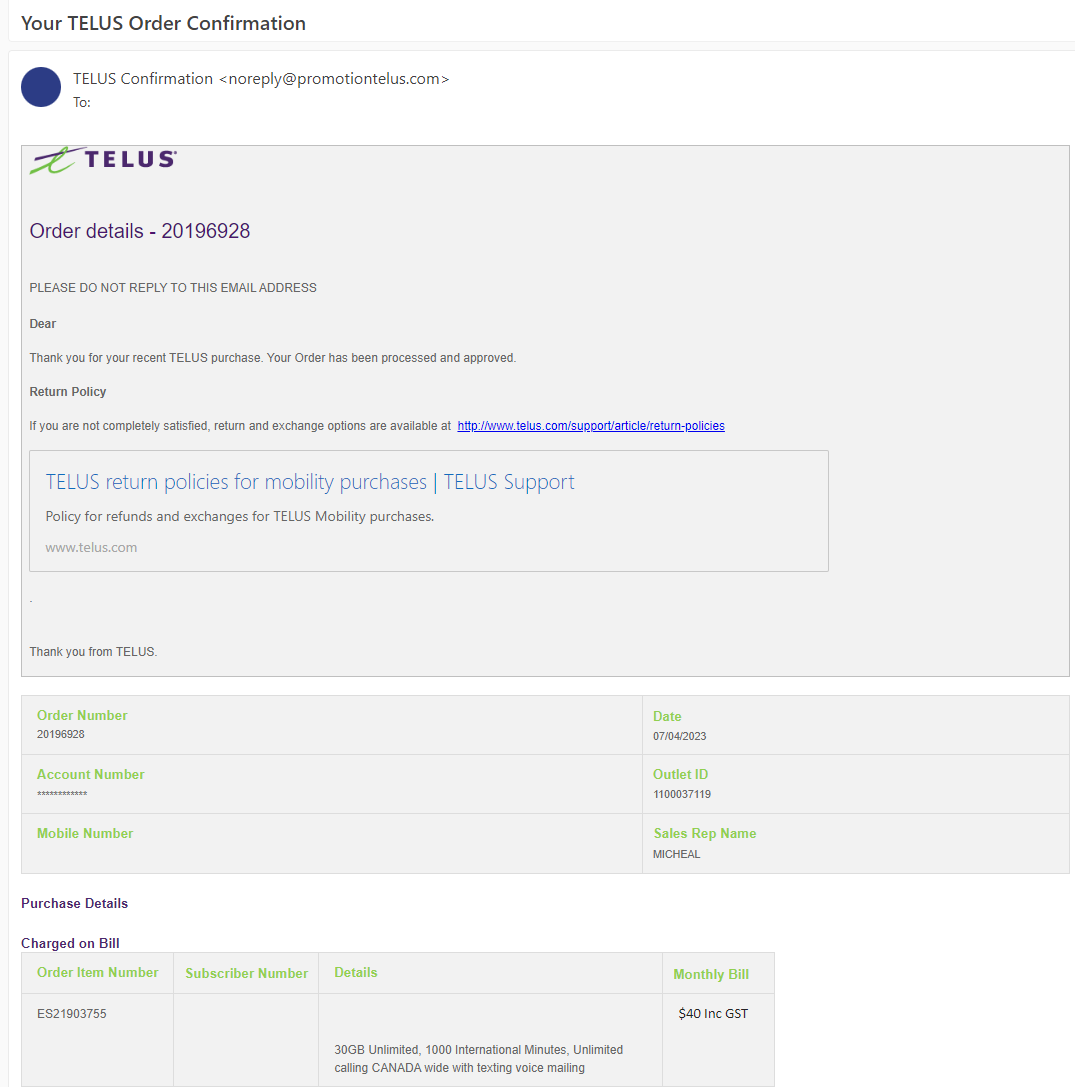The width and height of the screenshot is (1075, 1087).
Task: Click the Outlet ID value 1100037119
Action: [x=682, y=794]
